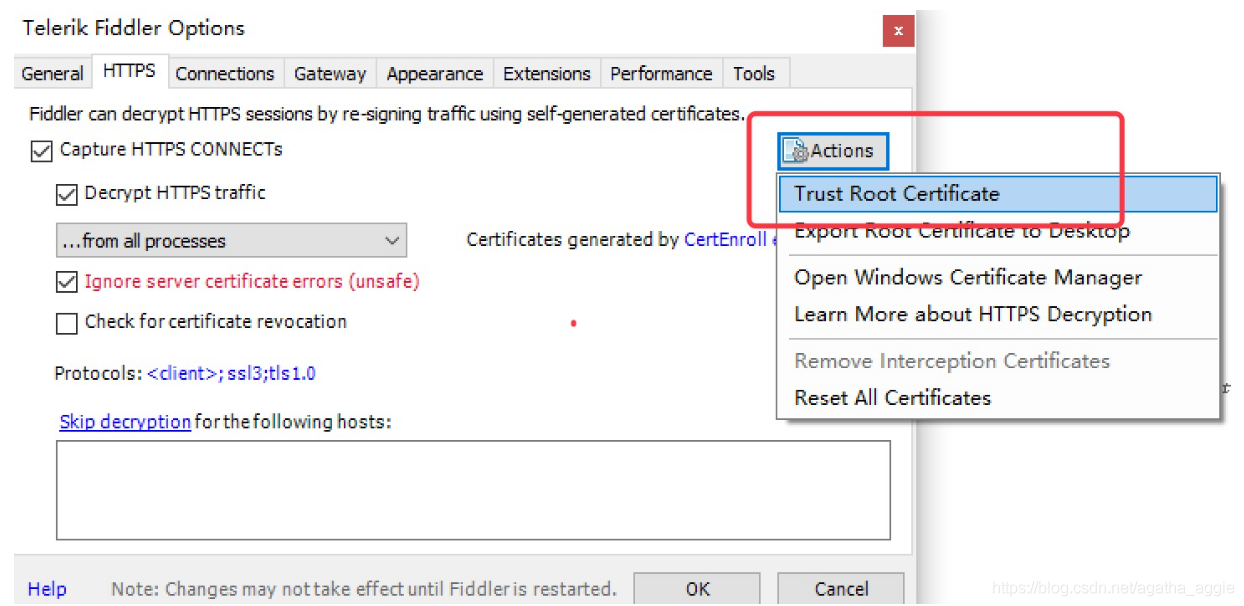Expand the from all processes dropdown
Screen dimensions: 1244x606
click(x=231, y=240)
